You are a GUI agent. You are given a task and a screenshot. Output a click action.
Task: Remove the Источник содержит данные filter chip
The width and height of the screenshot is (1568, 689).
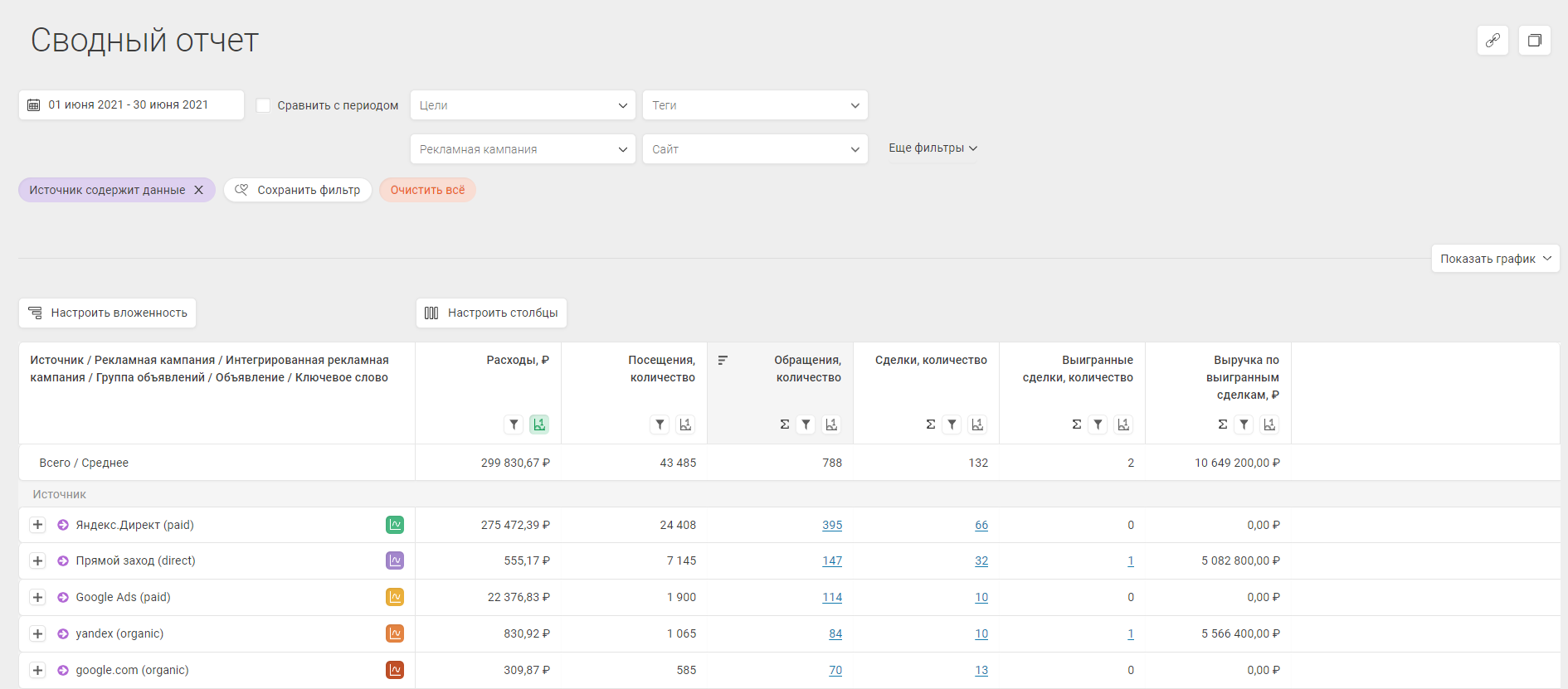coord(199,190)
